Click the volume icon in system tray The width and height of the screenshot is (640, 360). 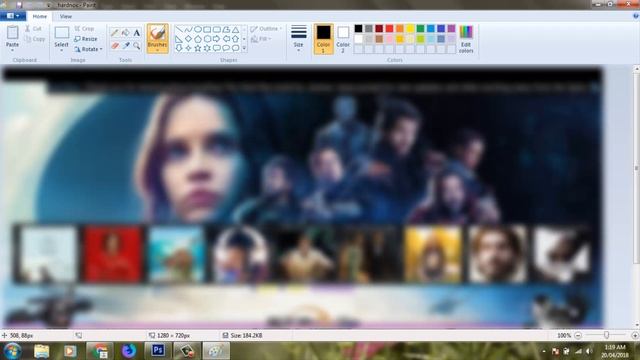click(x=589, y=351)
